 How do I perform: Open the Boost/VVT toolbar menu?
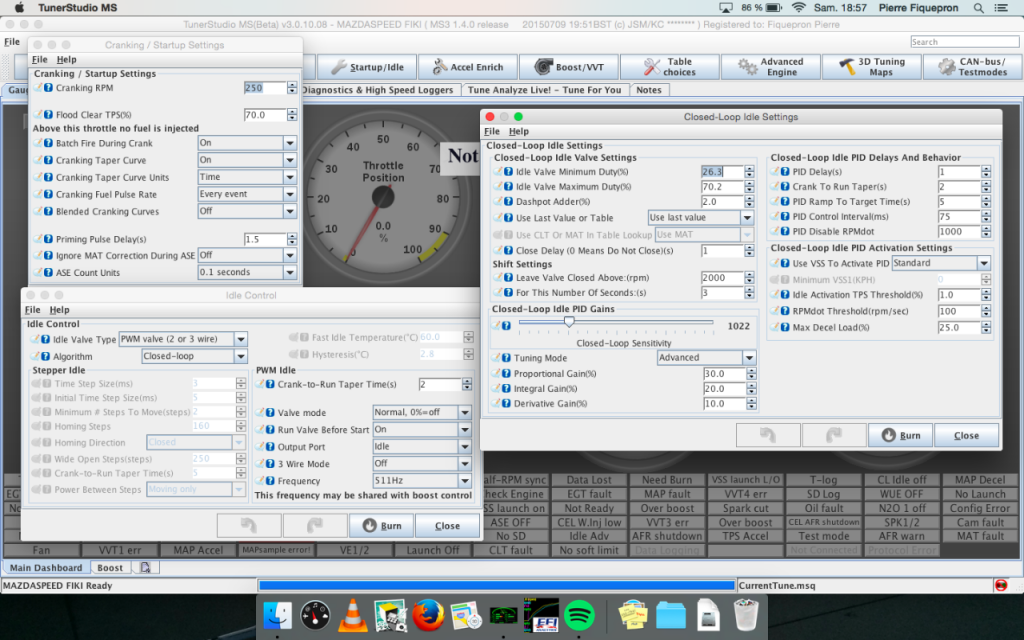click(569, 67)
